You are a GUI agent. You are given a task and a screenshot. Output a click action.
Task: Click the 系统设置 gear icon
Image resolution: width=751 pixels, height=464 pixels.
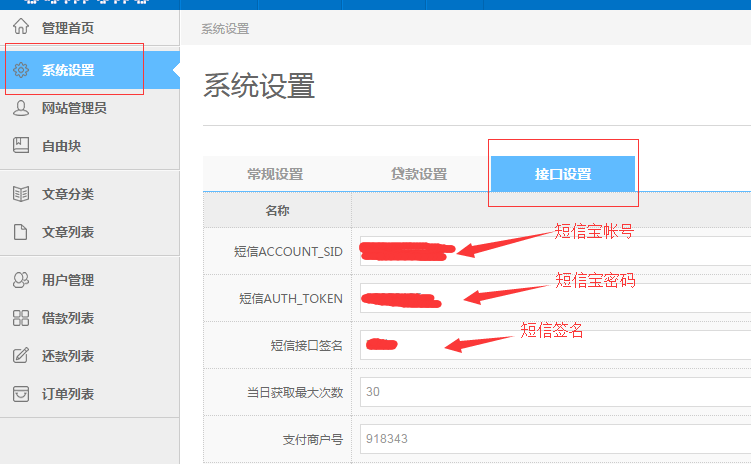[x=20, y=70]
